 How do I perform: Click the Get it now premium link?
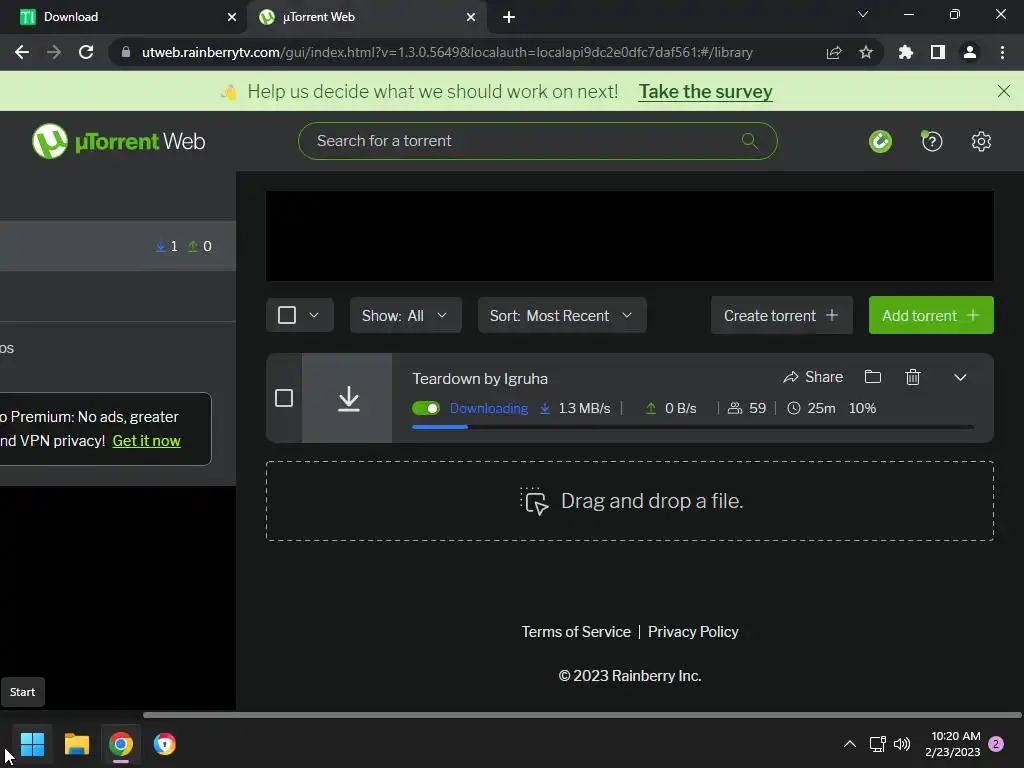[146, 441]
